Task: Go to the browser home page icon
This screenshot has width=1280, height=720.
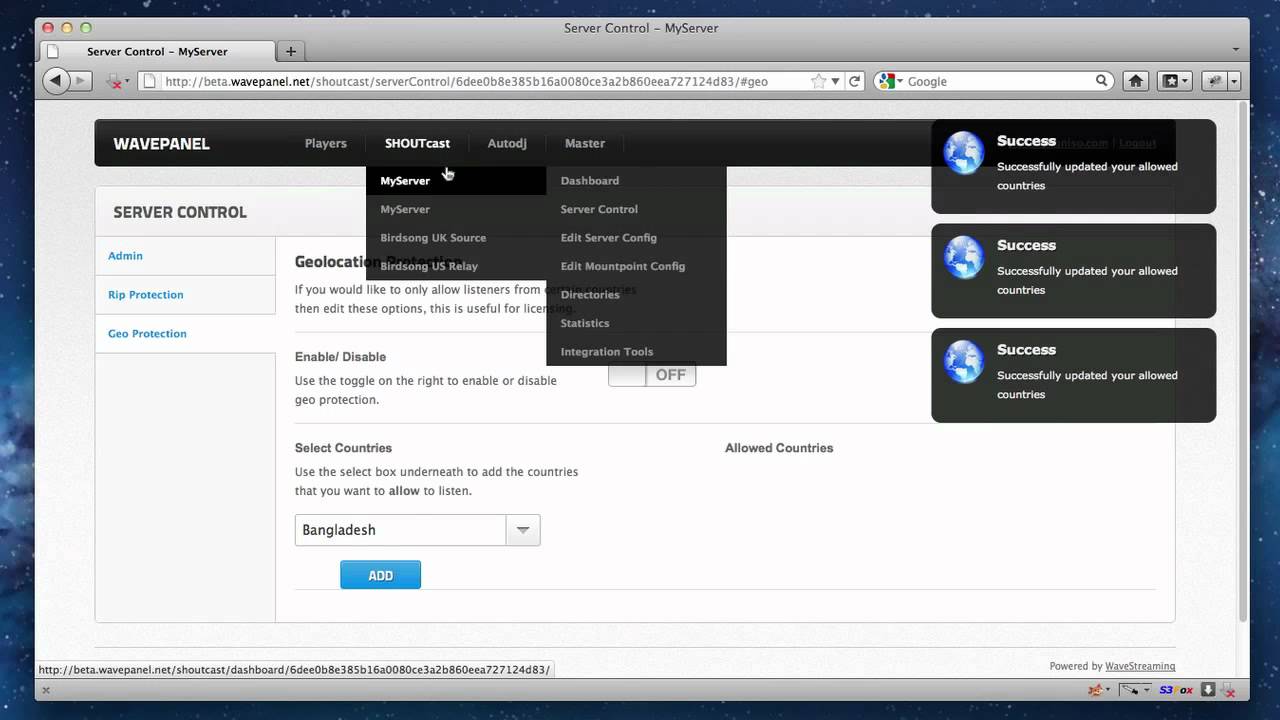Action: coord(1136,81)
